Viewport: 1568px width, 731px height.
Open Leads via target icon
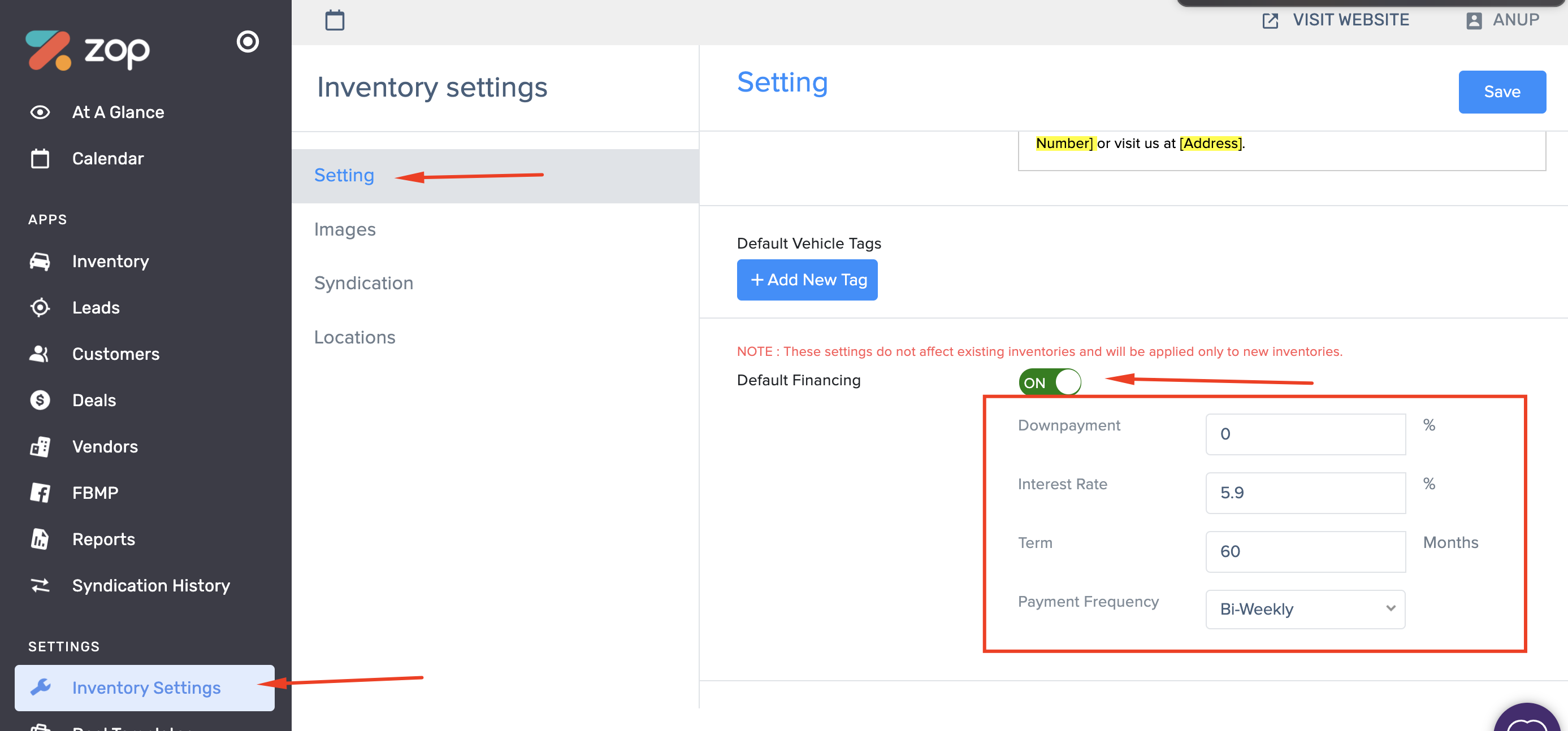[40, 308]
